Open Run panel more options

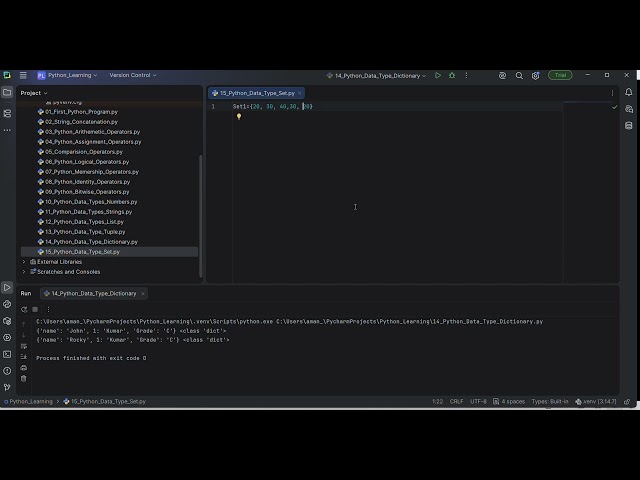pos(48,309)
